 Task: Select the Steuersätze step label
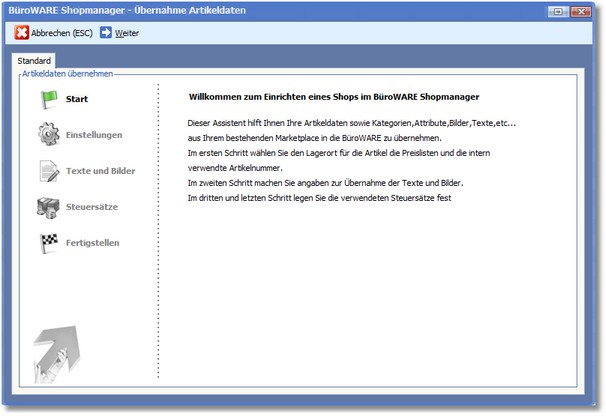point(94,207)
